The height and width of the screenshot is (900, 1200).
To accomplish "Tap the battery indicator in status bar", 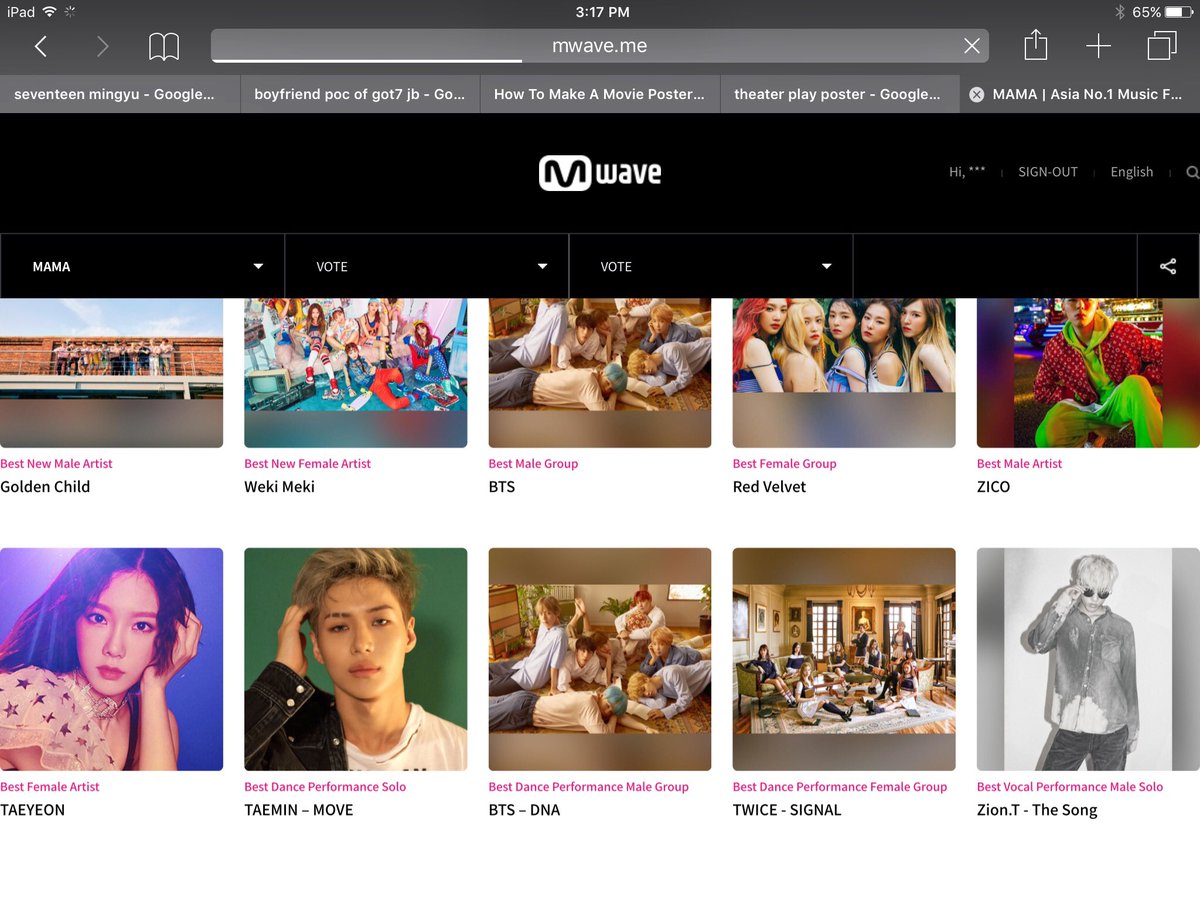I will (1180, 12).
